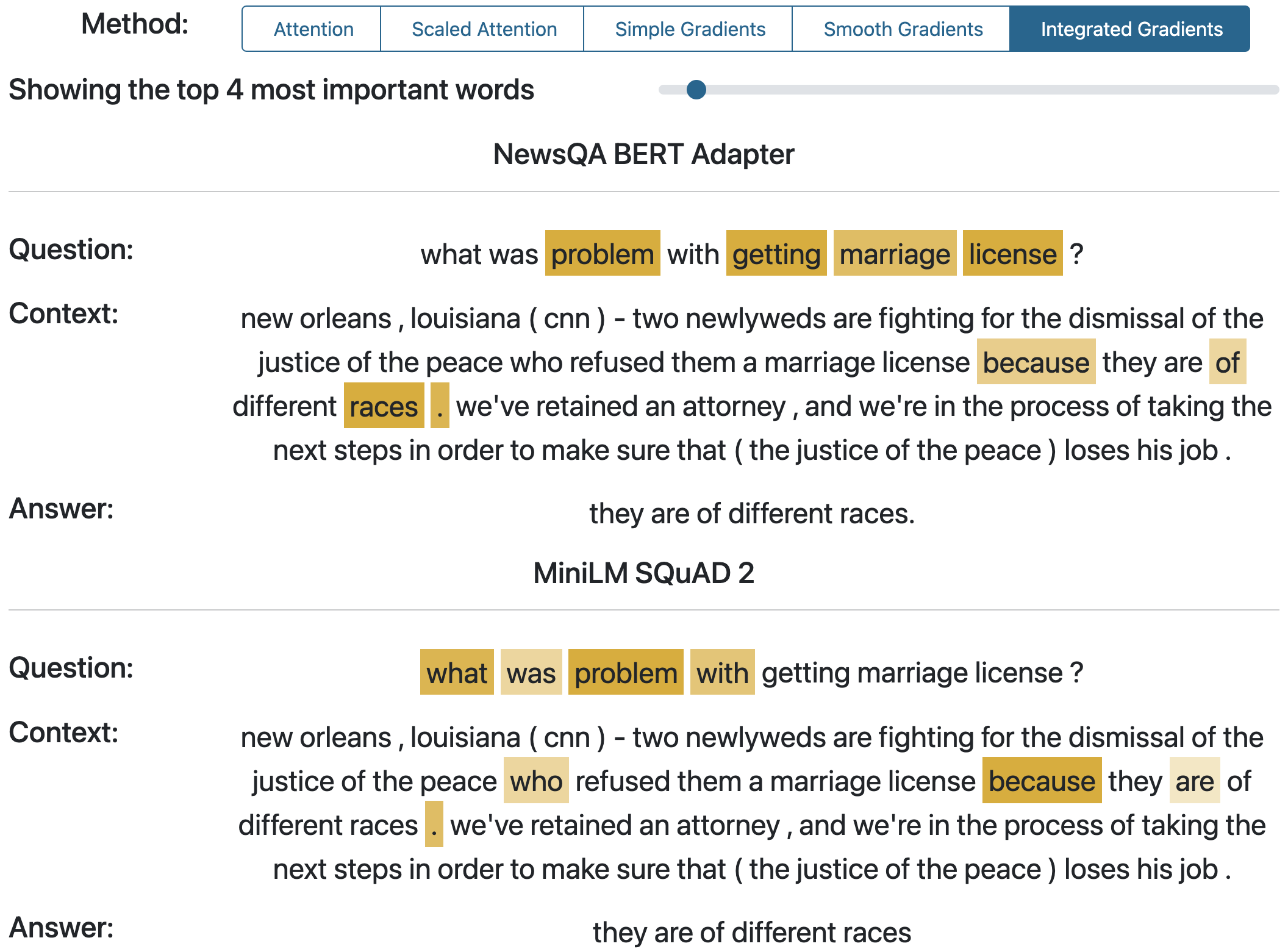Select the Attention method tab
This screenshot has height=949, width=1288.
click(x=313, y=29)
